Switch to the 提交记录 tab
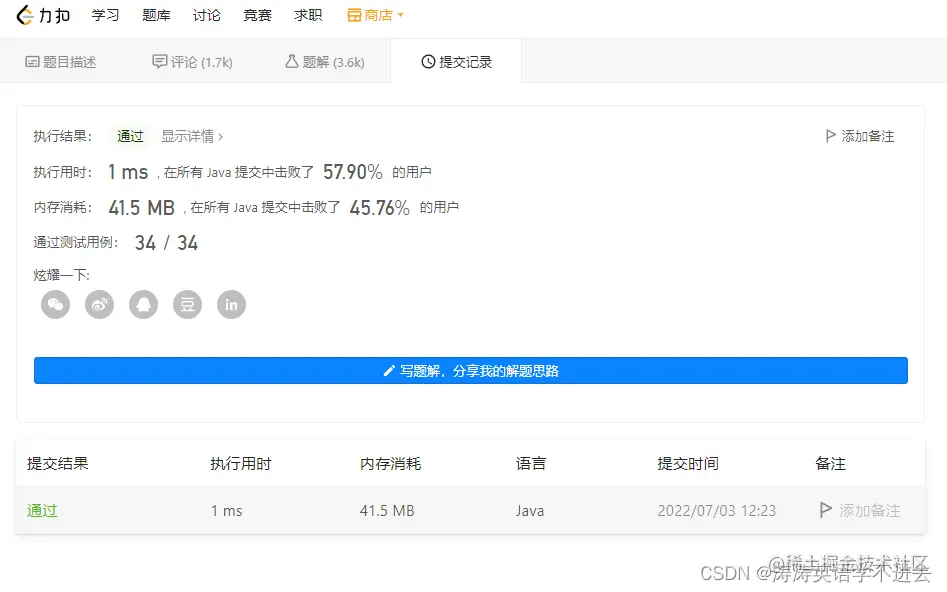Screen dimensions: 947x592 (x=456, y=61)
